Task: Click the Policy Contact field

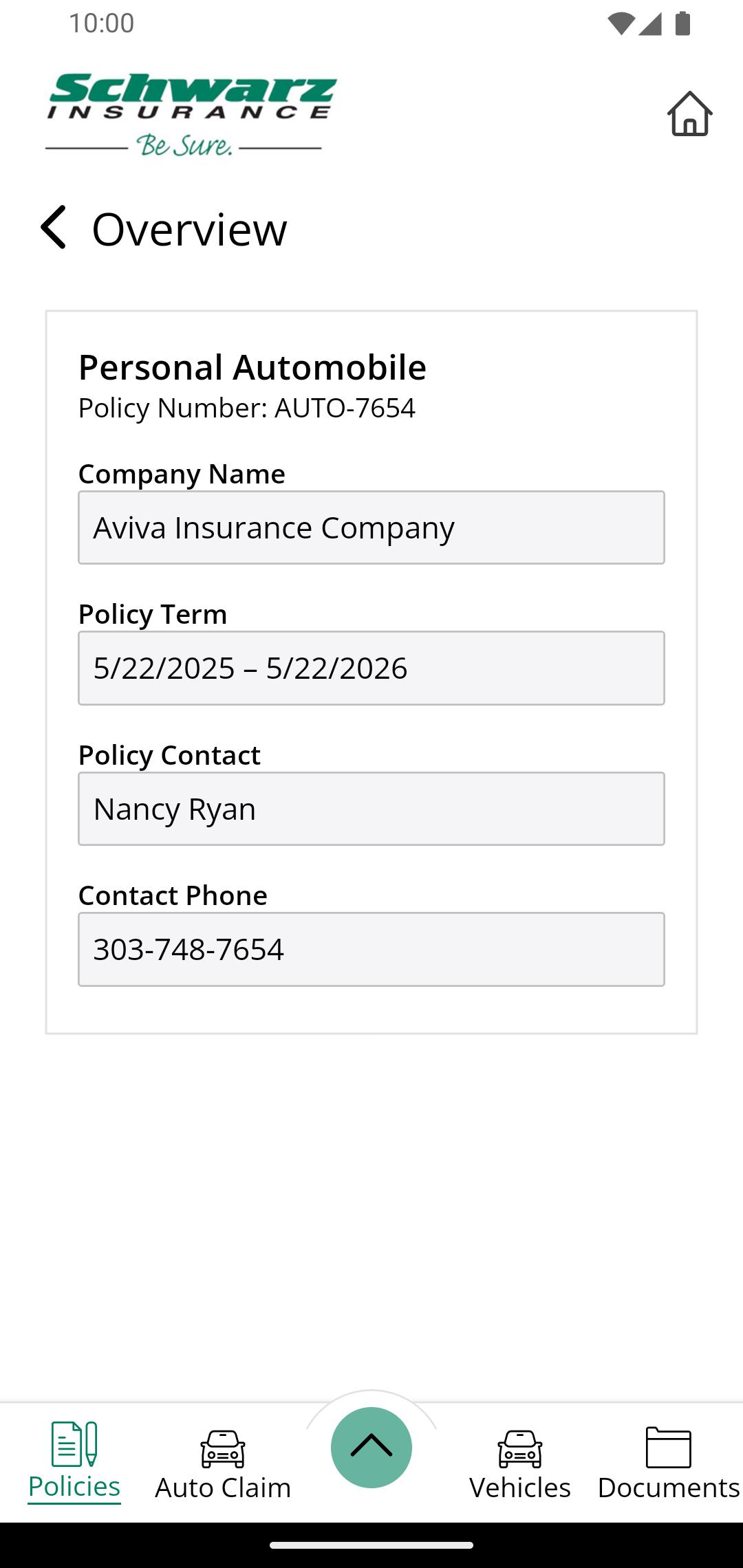Action: point(371,809)
